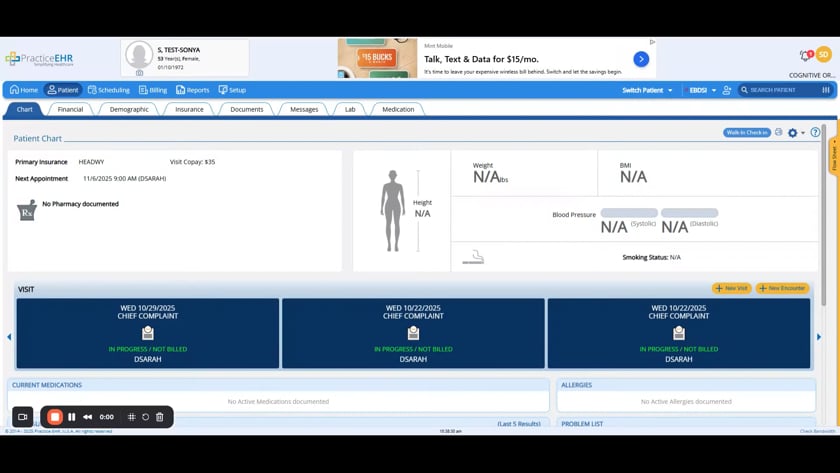Click clipboard icon on 10/29/2025 visit
This screenshot has width=840, height=473.
pyautogui.click(x=148, y=333)
